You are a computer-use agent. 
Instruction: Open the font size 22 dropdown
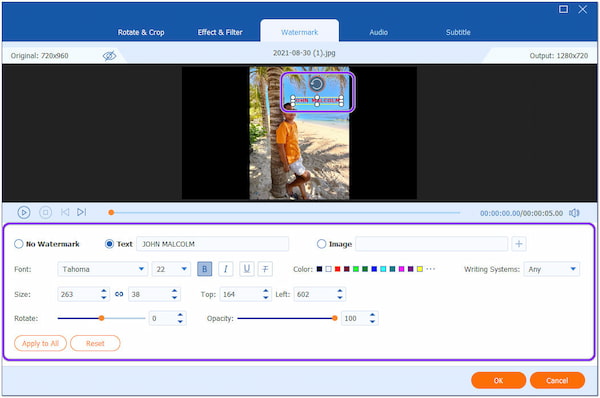tap(171, 269)
